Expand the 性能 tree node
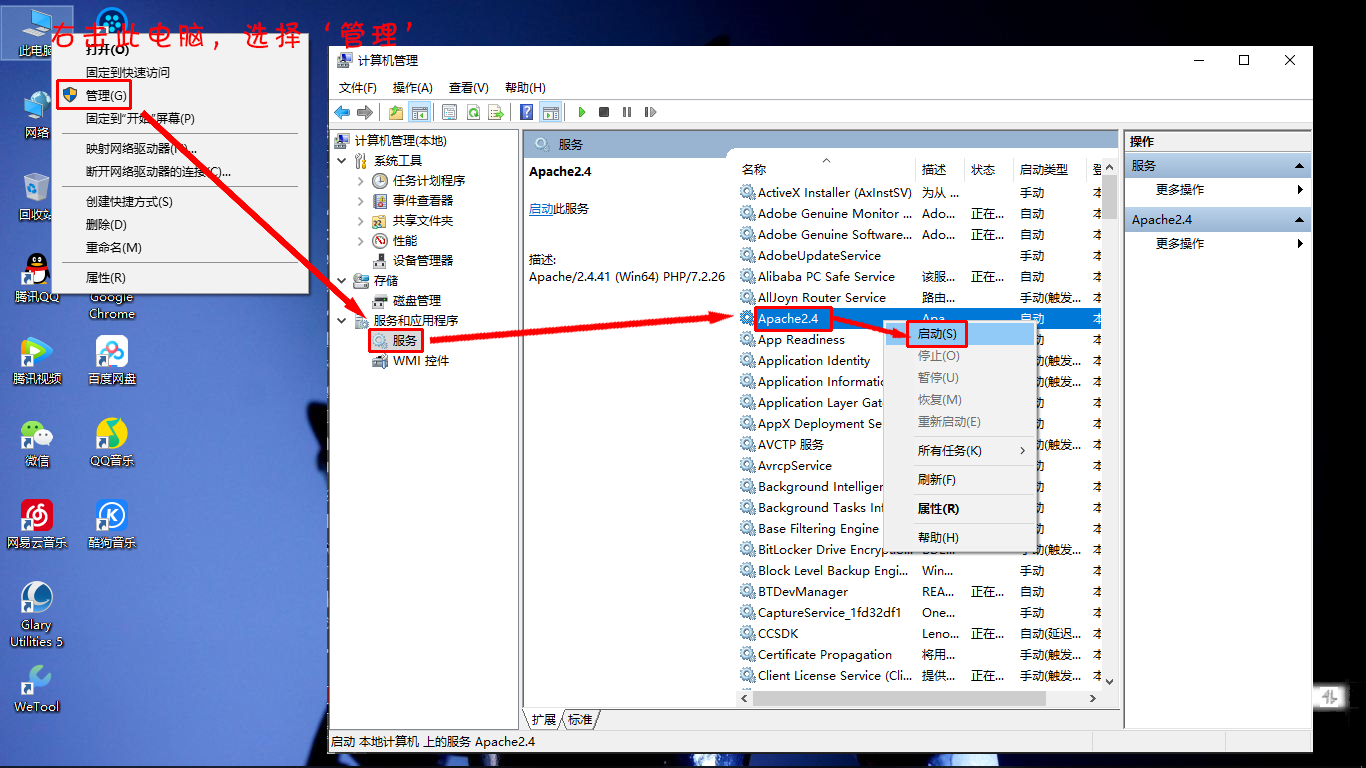1366x768 pixels. coord(361,240)
